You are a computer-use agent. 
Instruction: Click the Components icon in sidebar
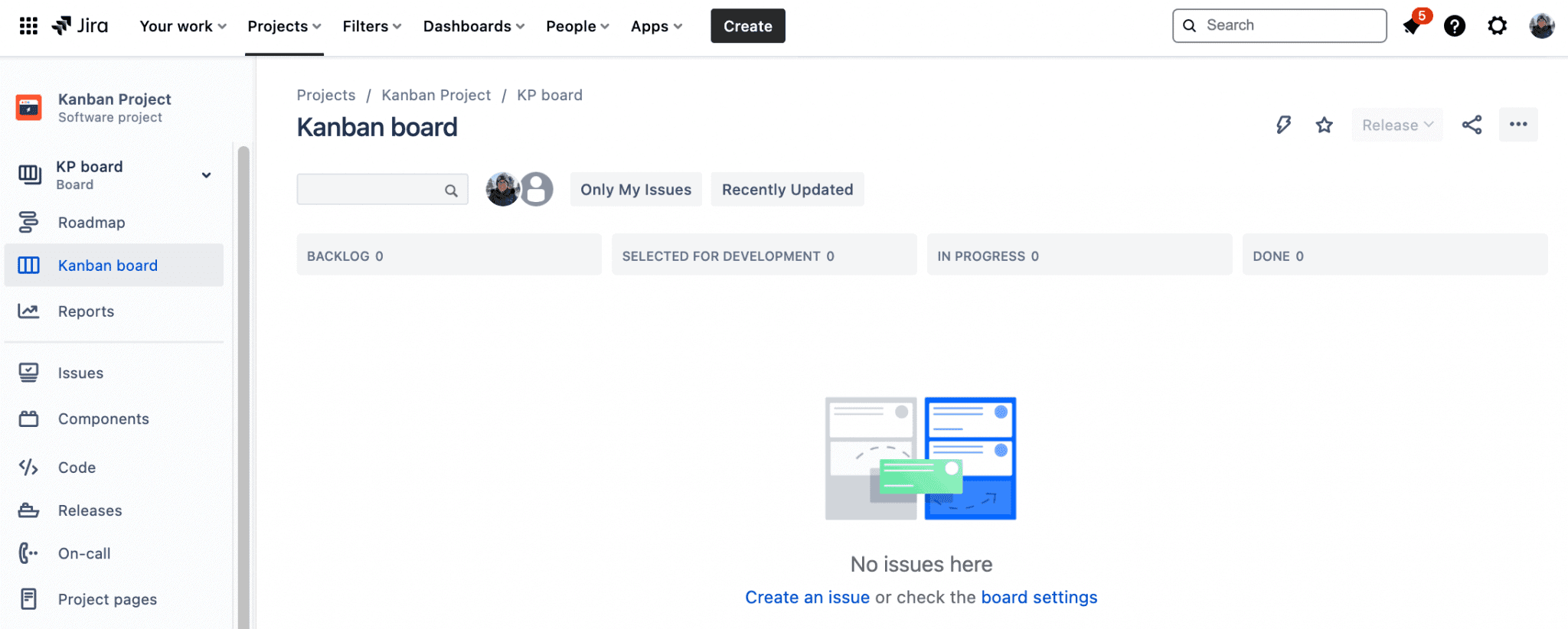(28, 419)
